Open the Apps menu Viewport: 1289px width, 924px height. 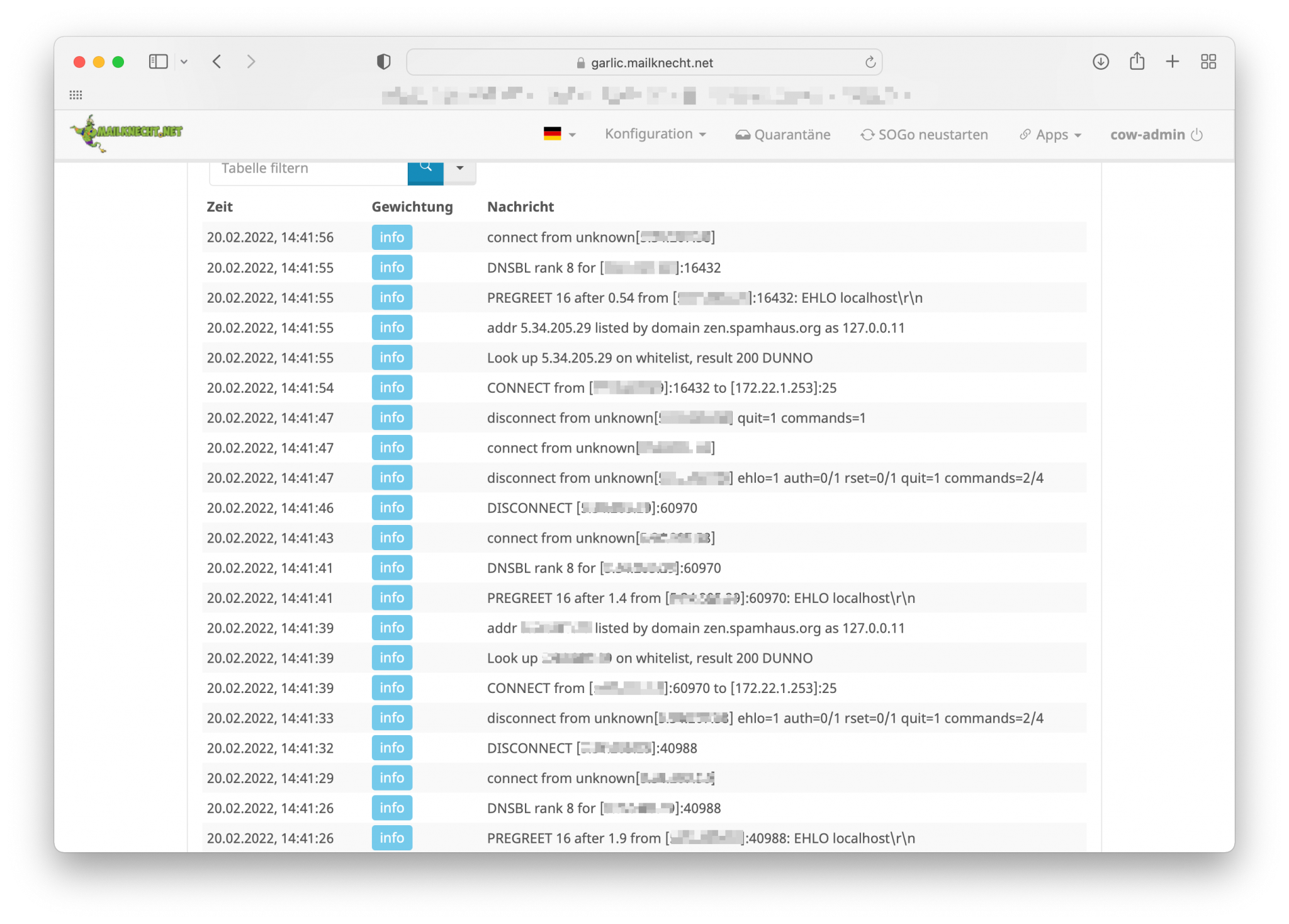(x=1050, y=134)
